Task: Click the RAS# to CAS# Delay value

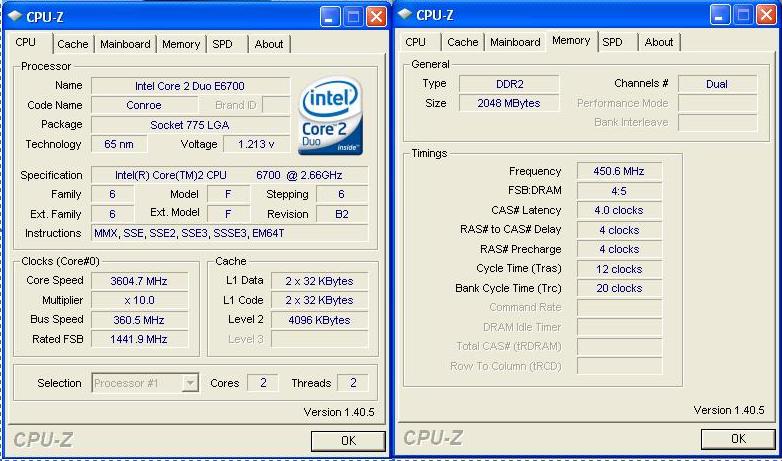Action: click(619, 230)
